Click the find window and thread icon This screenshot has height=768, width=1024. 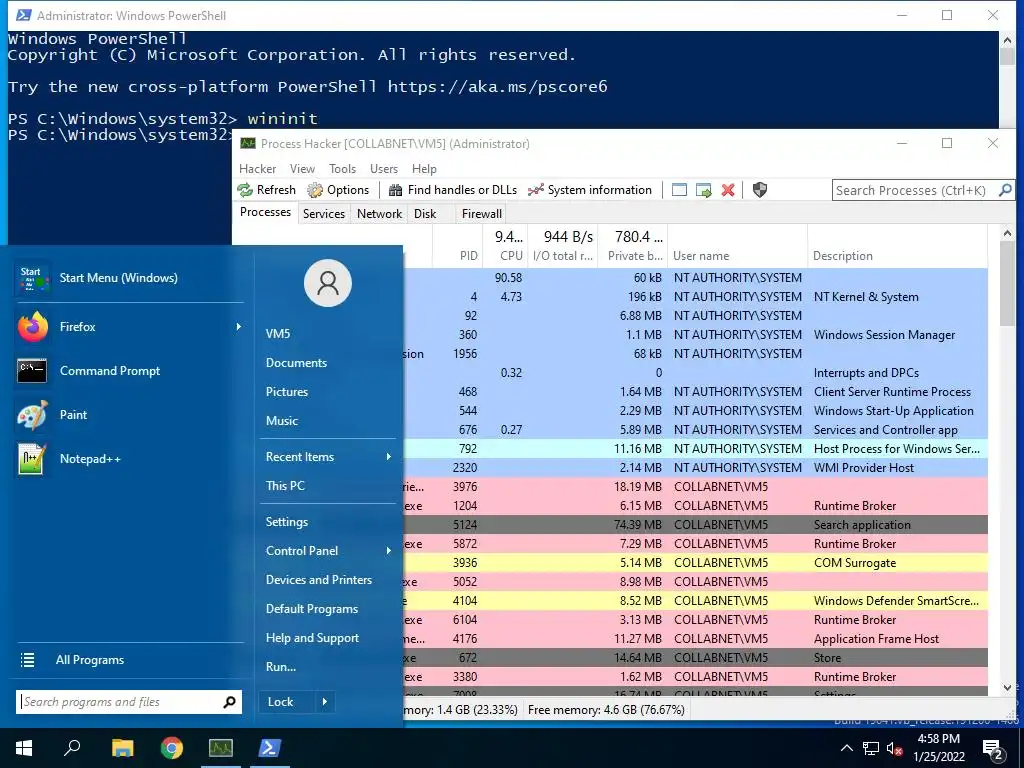coord(703,190)
